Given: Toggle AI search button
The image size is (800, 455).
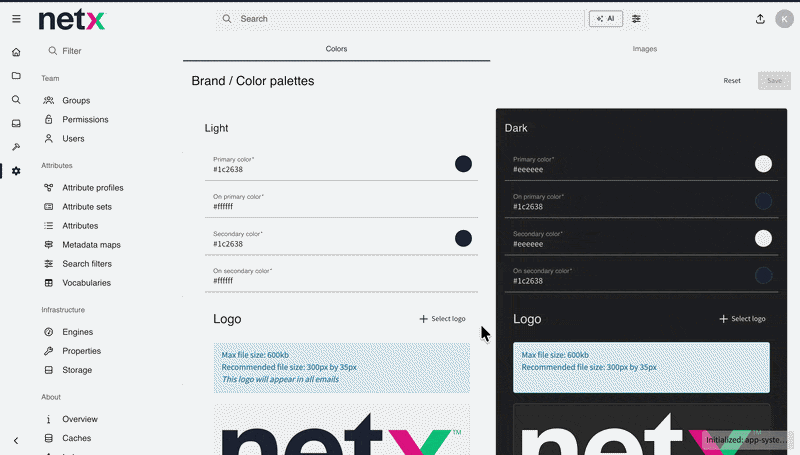Looking at the screenshot, I should click(x=606, y=19).
